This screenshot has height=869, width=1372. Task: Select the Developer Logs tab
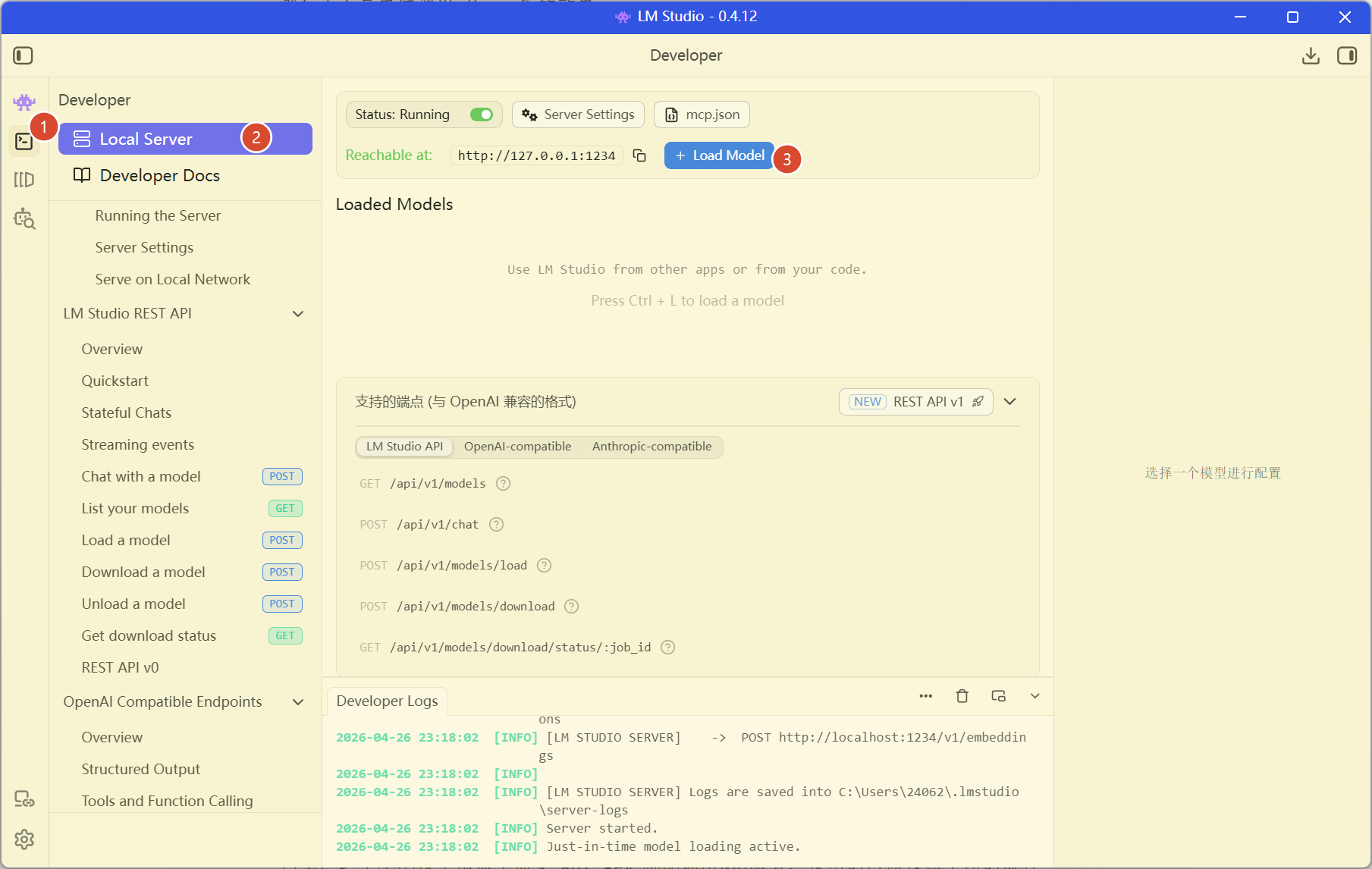[387, 701]
